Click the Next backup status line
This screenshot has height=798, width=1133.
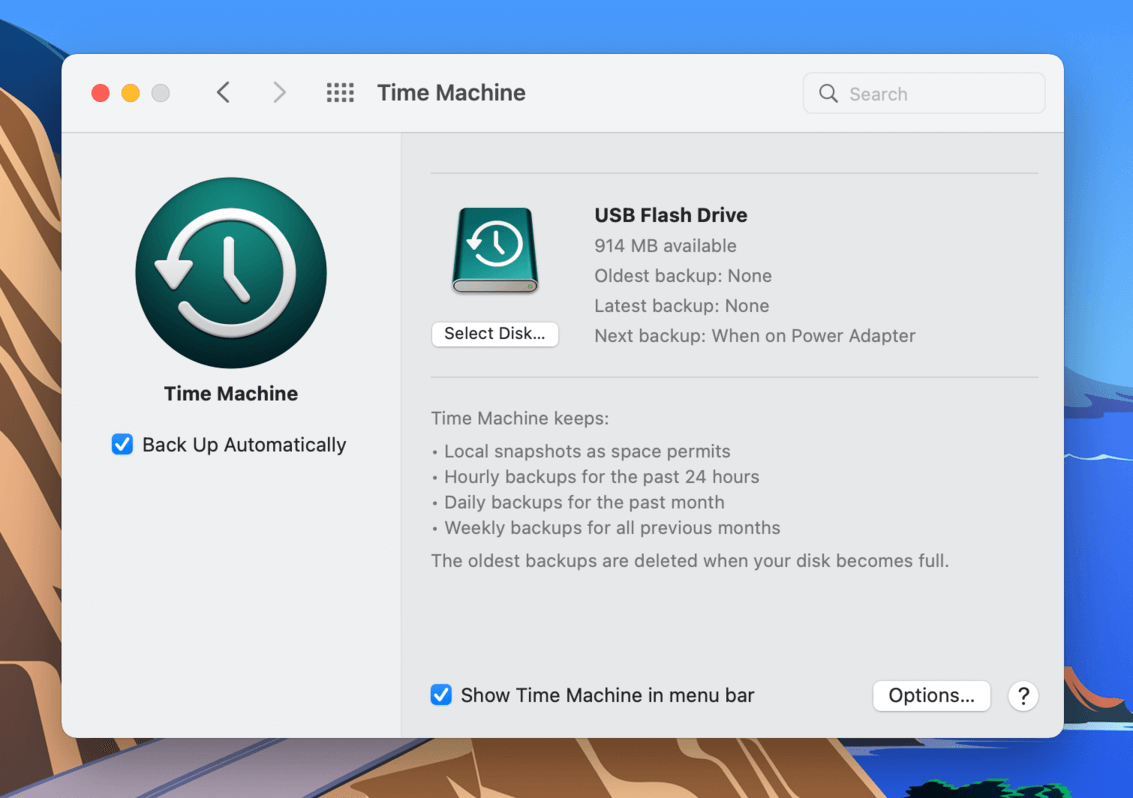pos(755,336)
